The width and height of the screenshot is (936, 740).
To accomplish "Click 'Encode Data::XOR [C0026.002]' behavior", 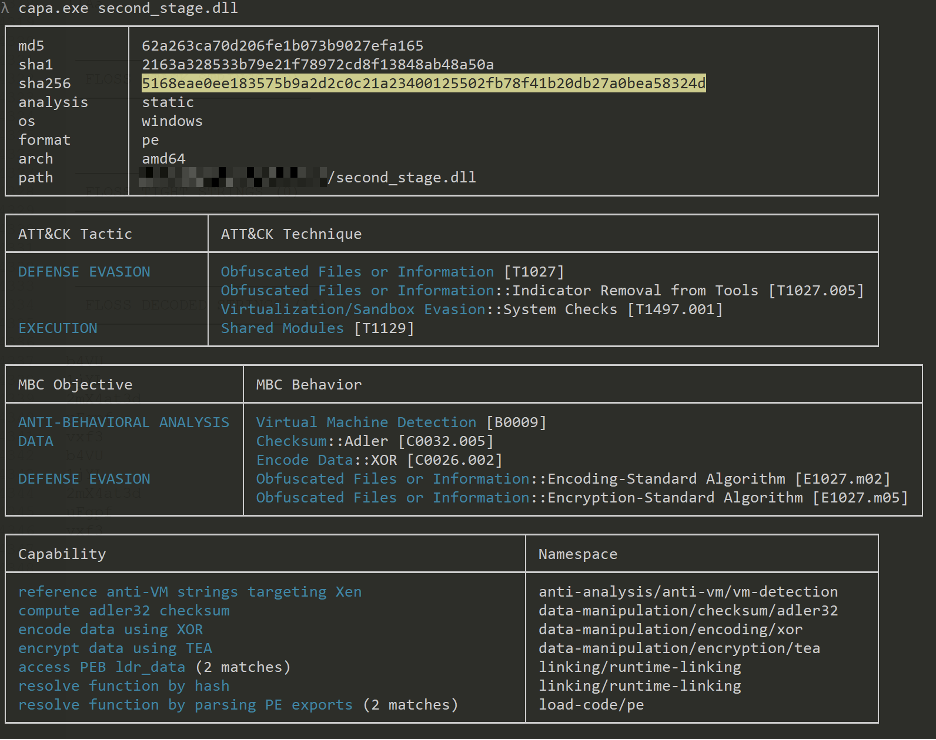I will (x=379, y=460).
